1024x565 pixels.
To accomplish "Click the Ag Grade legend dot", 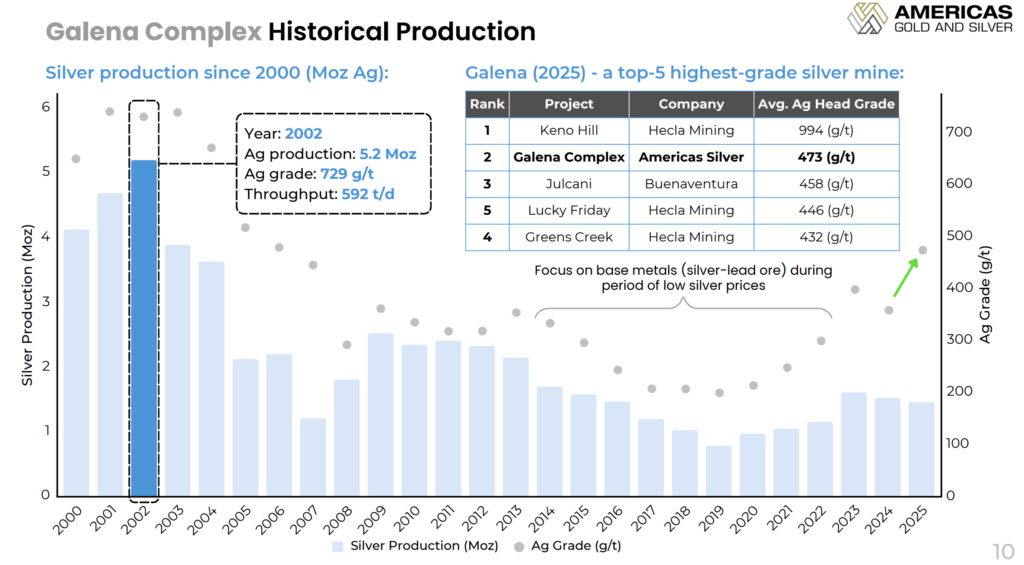I will (519, 547).
